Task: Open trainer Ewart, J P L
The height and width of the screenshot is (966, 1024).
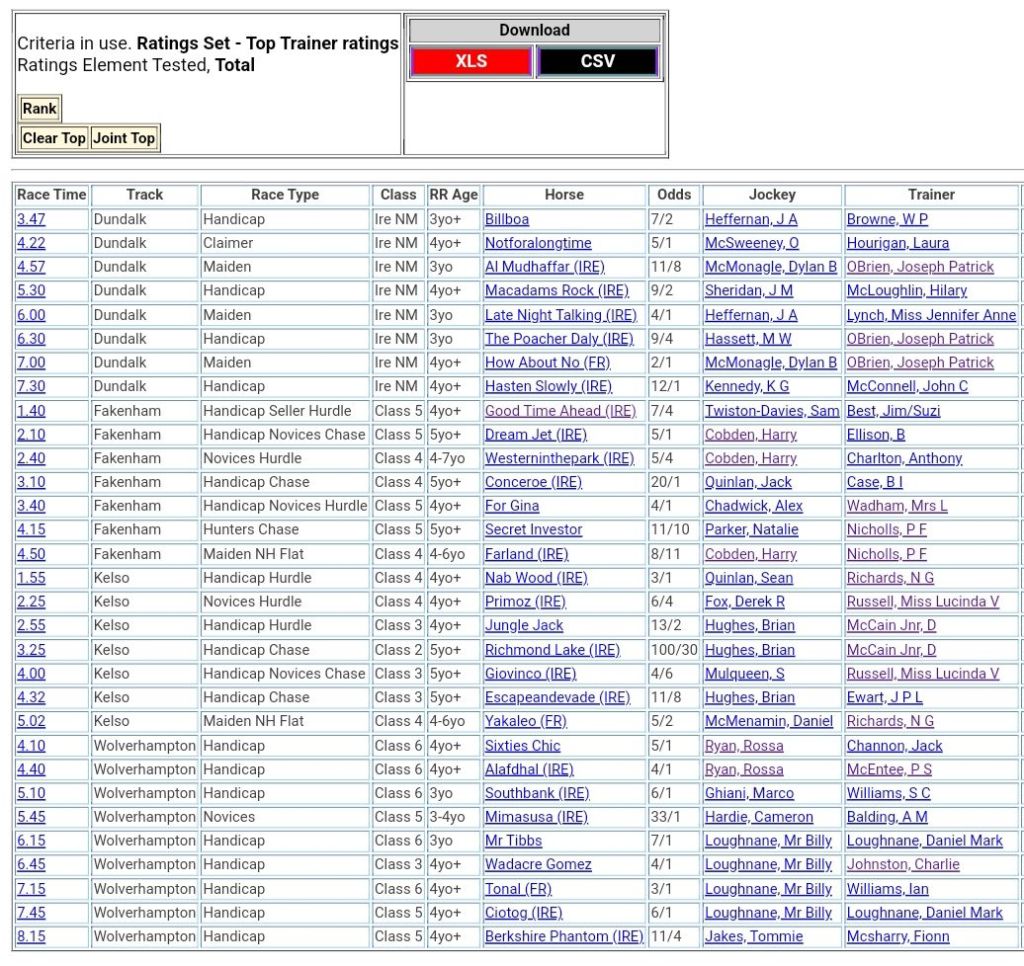Action: [x=884, y=697]
